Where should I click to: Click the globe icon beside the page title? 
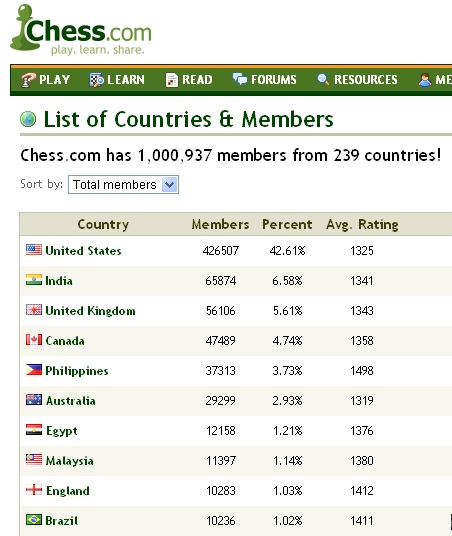[28, 119]
